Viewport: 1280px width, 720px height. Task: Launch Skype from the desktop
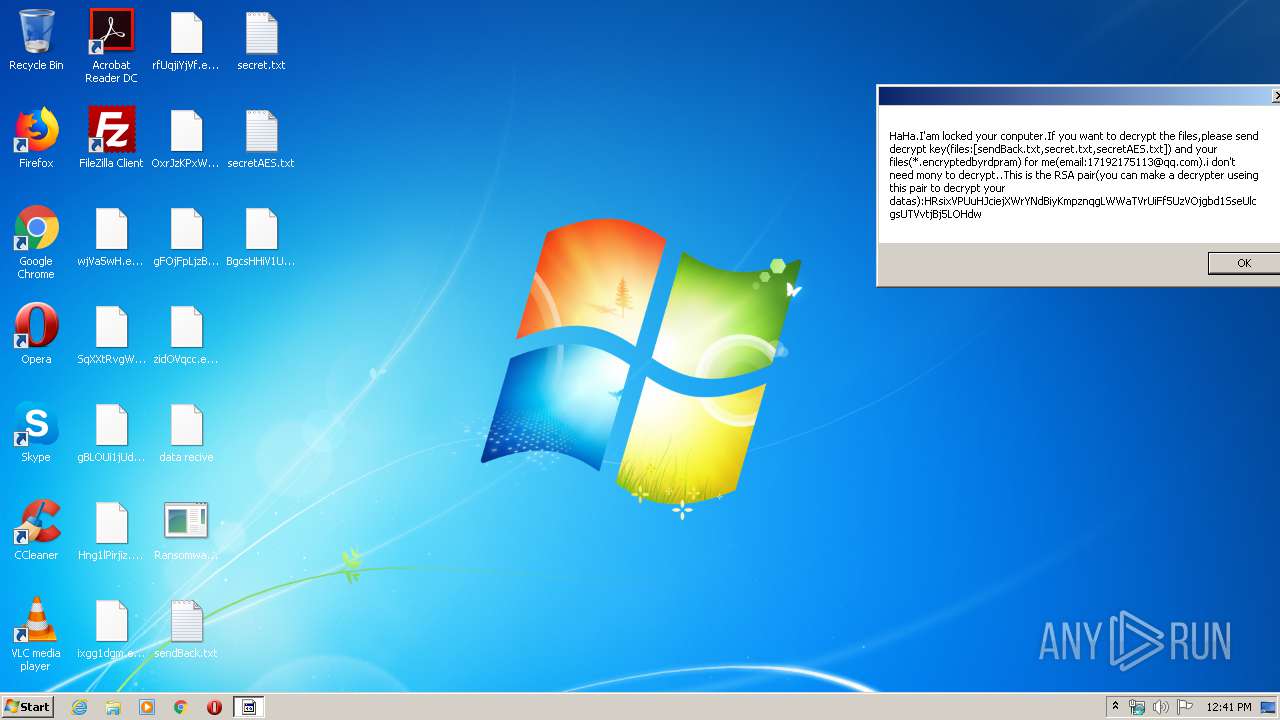coord(36,432)
